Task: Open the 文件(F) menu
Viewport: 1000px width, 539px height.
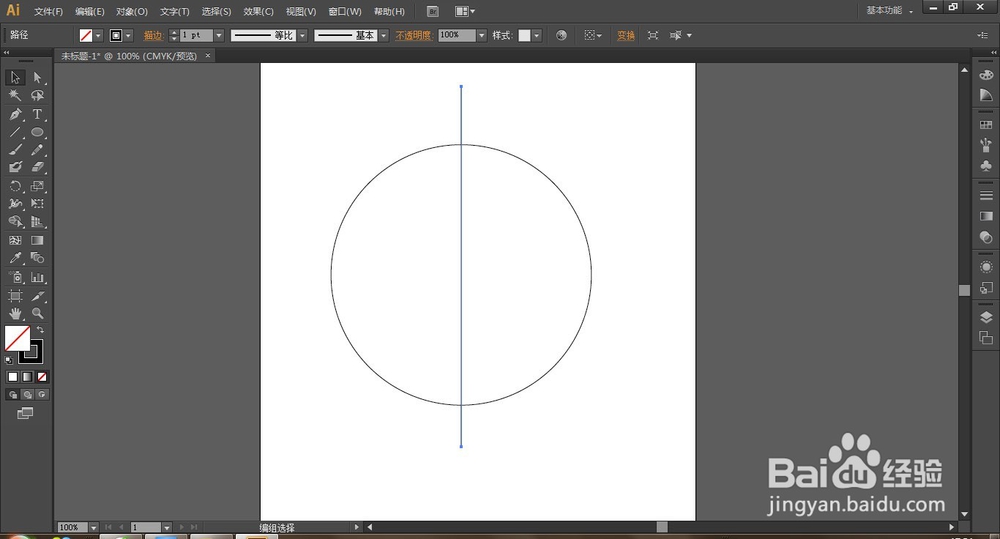Action: click(48, 11)
